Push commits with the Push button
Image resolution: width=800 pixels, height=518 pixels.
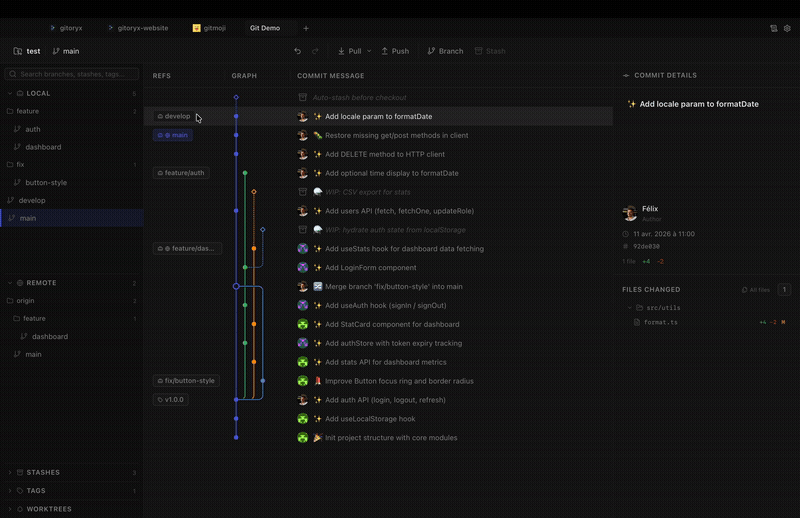[x=395, y=51]
